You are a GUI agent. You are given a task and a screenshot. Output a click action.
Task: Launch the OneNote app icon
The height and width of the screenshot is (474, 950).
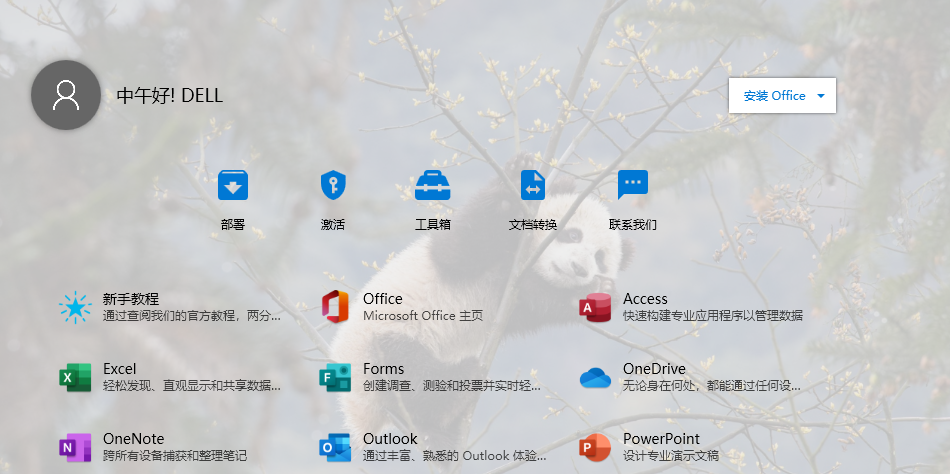coord(75,447)
